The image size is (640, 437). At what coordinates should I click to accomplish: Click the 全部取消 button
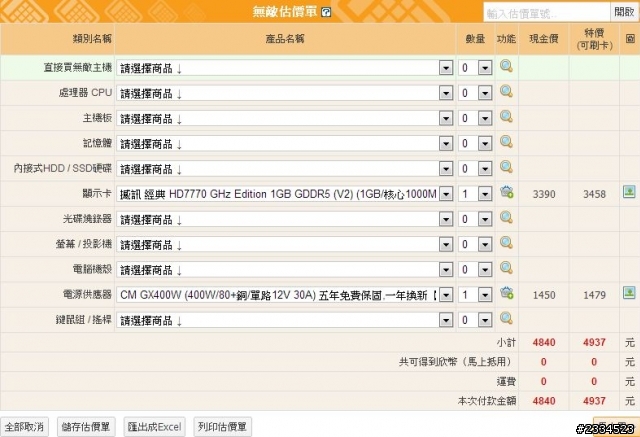(24, 427)
